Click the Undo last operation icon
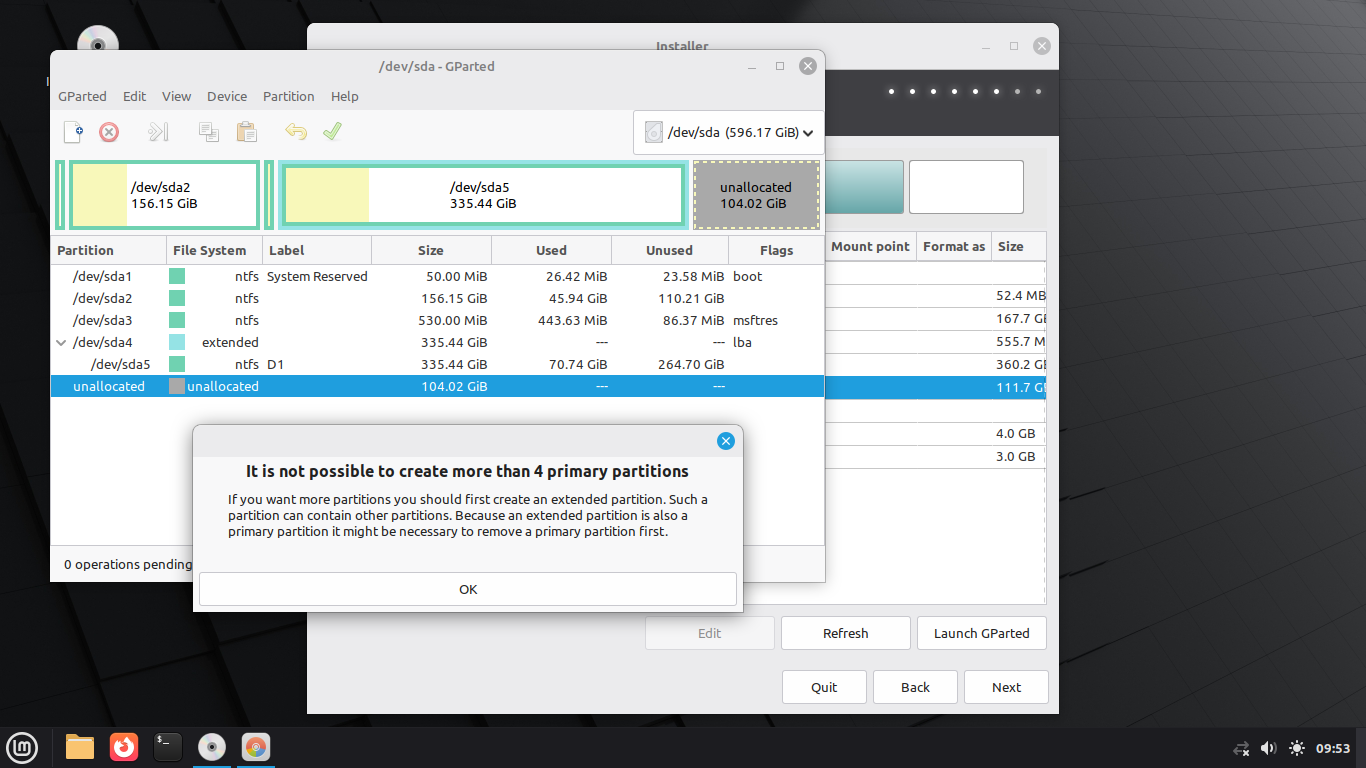1366x768 pixels. coord(295,132)
